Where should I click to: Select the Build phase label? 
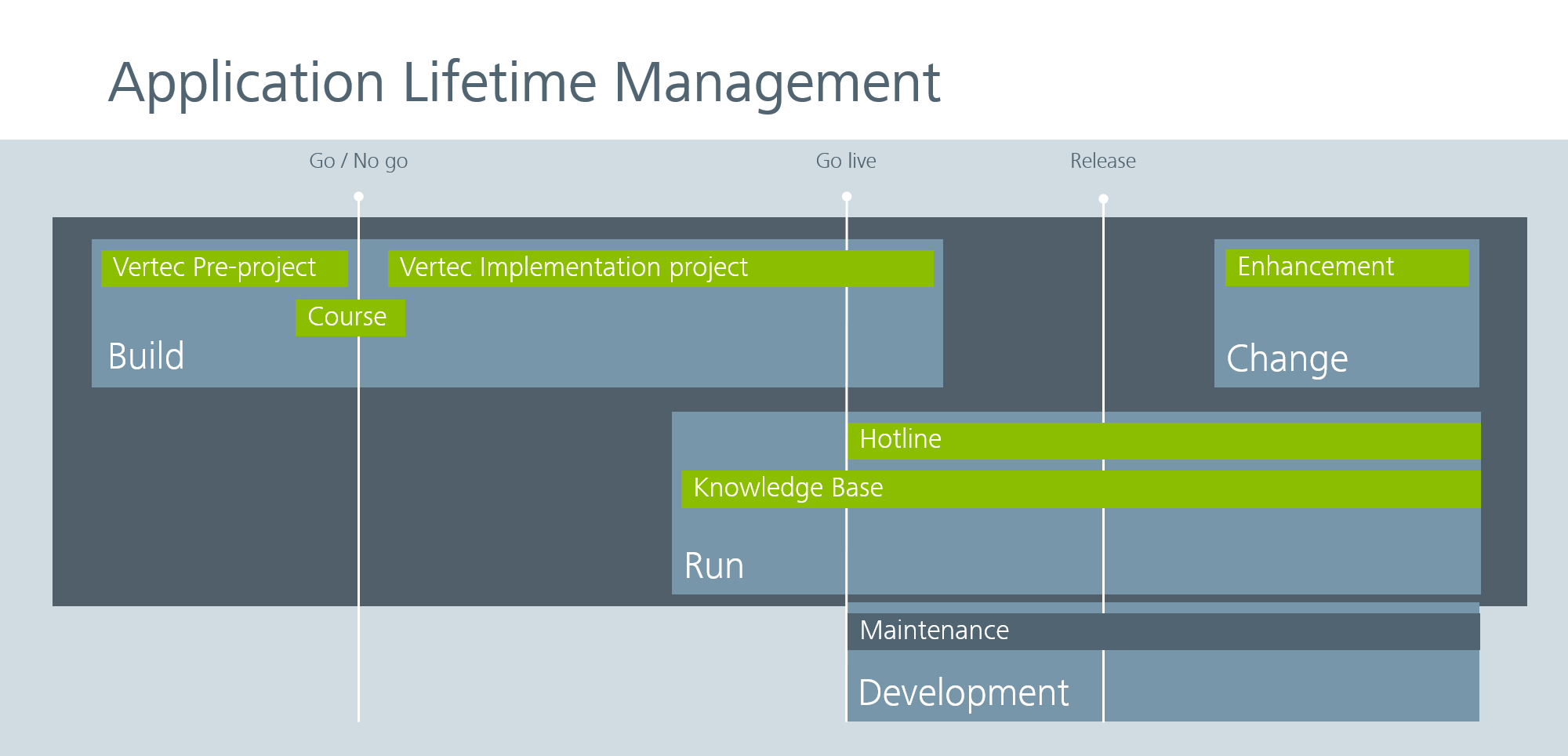pyautogui.click(x=147, y=356)
